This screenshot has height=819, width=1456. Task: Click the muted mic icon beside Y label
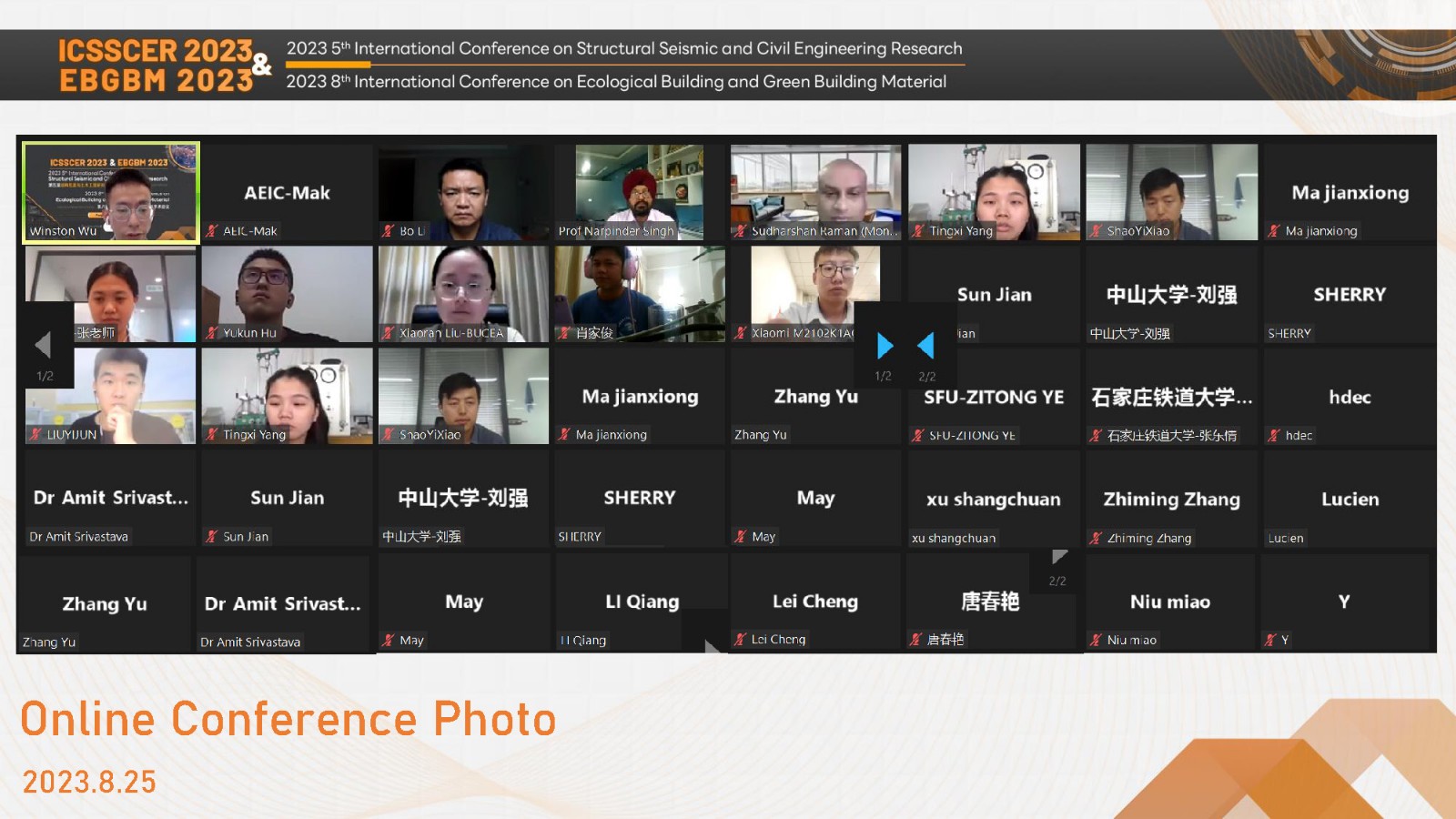point(1270,641)
